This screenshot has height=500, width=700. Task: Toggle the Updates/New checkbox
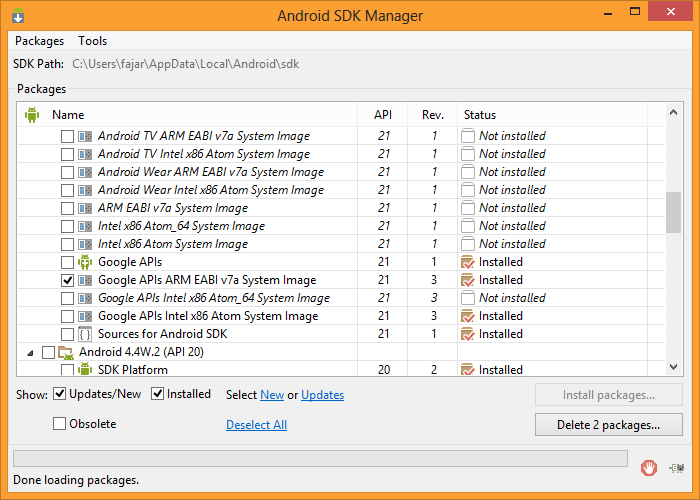click(x=60, y=394)
